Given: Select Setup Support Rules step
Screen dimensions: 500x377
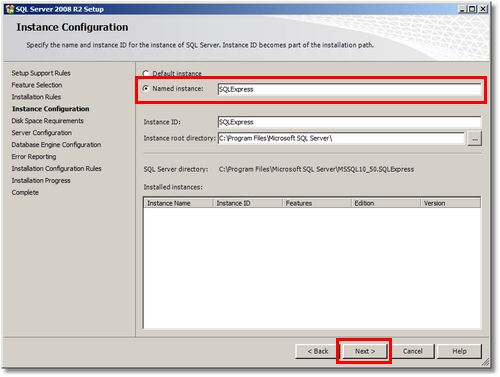Looking at the screenshot, I should click(x=41, y=73).
